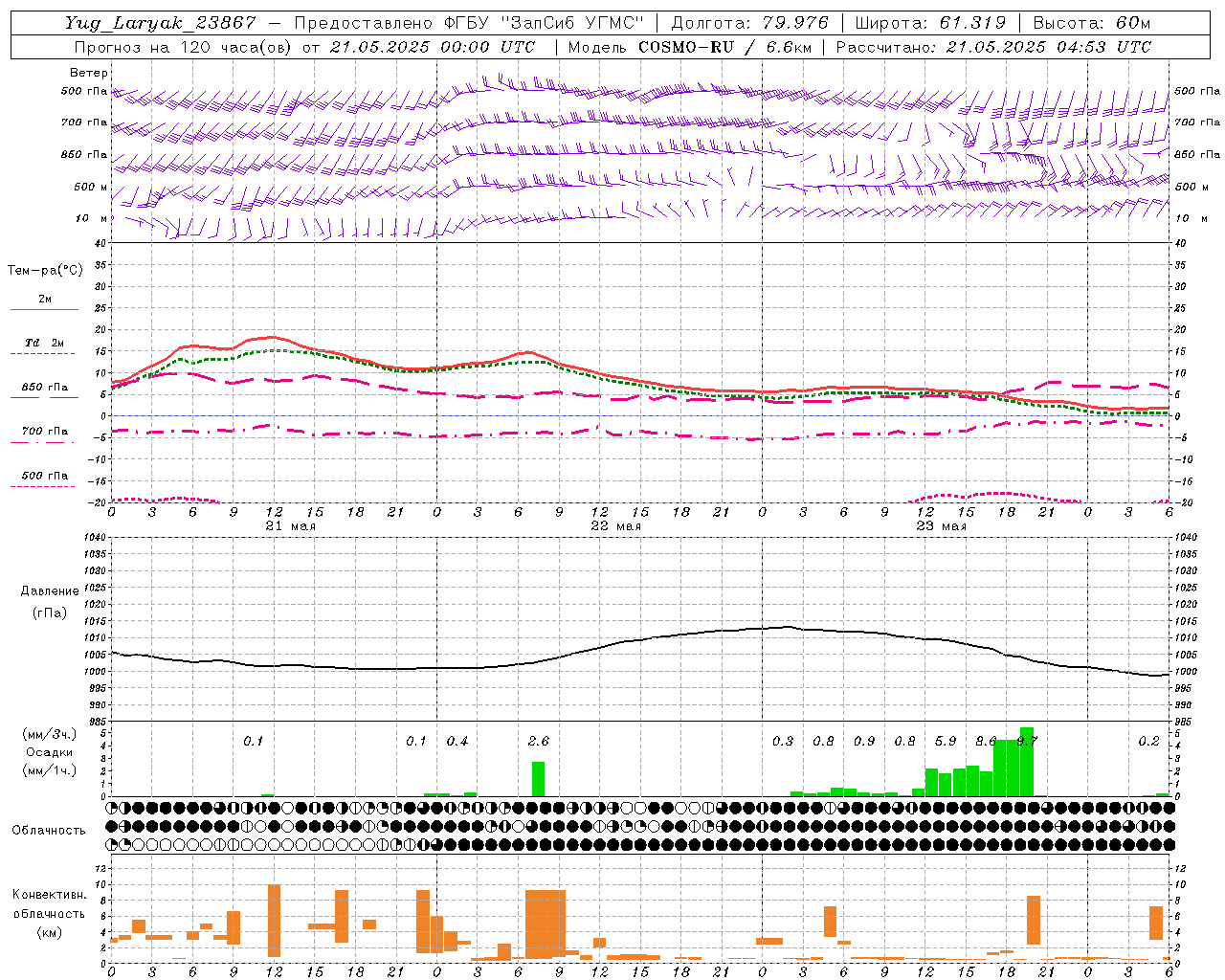
Task: Click the Тем-ра(°C) panel label
Action: [x=45, y=271]
